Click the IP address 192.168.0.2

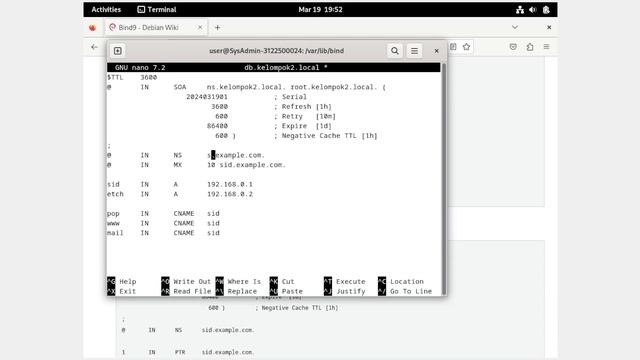(x=230, y=194)
